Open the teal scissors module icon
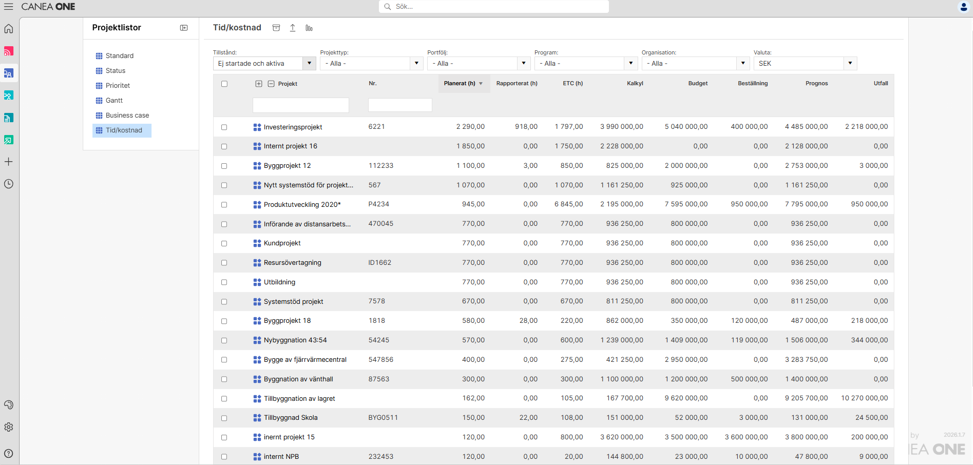Viewport: 973px width, 465px height. (9, 95)
